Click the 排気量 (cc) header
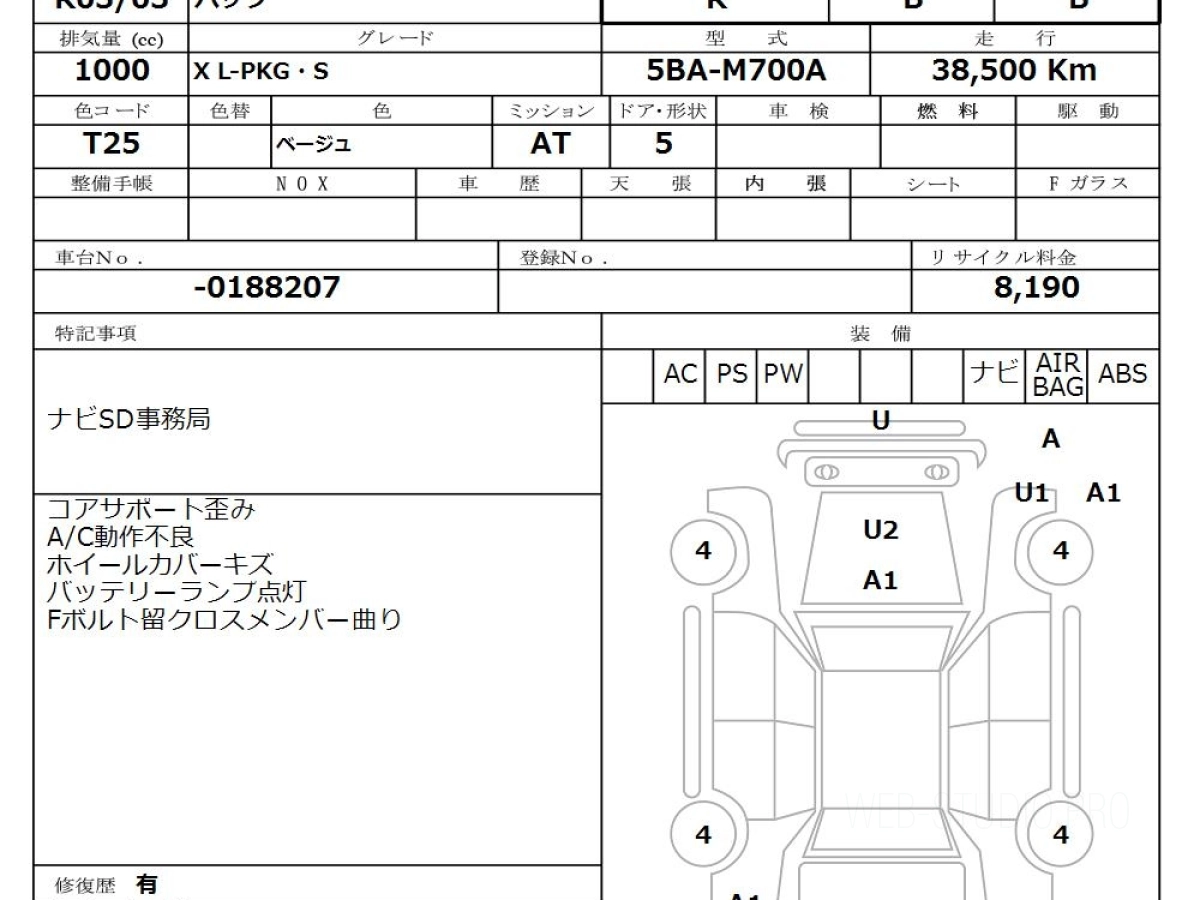1200x900 pixels. coord(111,39)
